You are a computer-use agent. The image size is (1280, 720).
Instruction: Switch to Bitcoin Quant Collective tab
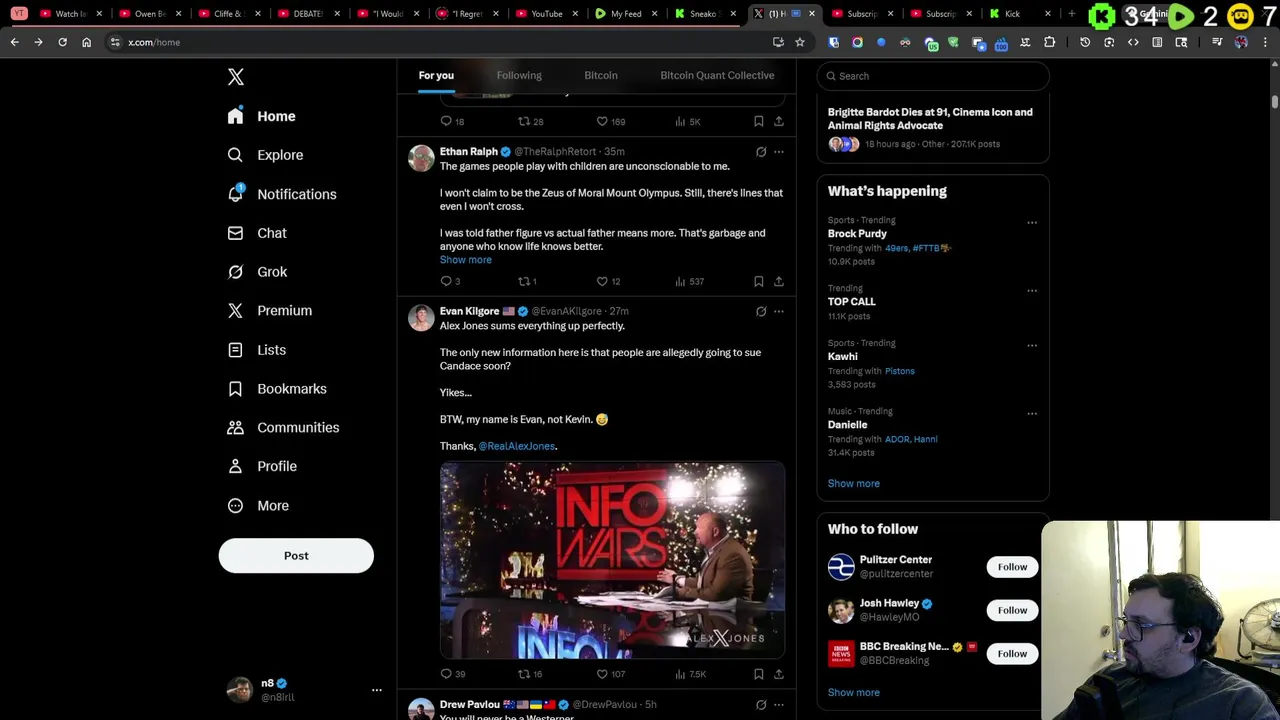pos(717,75)
